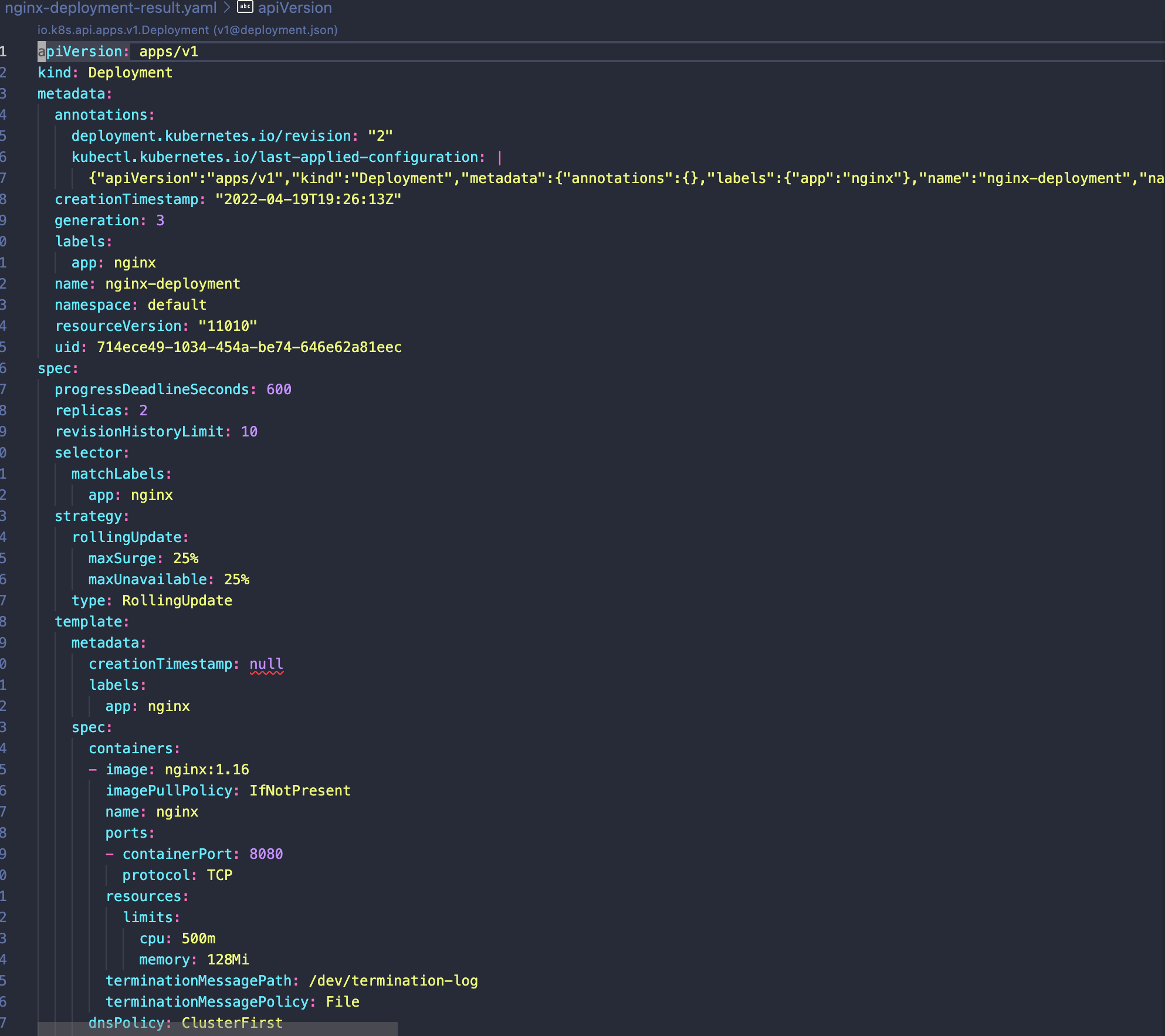The image size is (1165, 1036).
Task: Click the pipe block scalar indicator
Action: coord(499,157)
